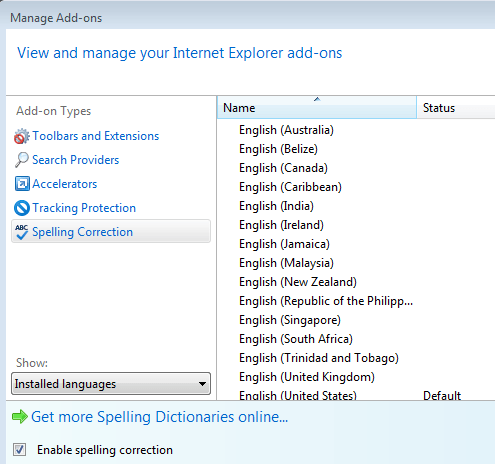The image size is (495, 464).
Task: Select English (Singapore) dictionary
Action: pos(290,320)
